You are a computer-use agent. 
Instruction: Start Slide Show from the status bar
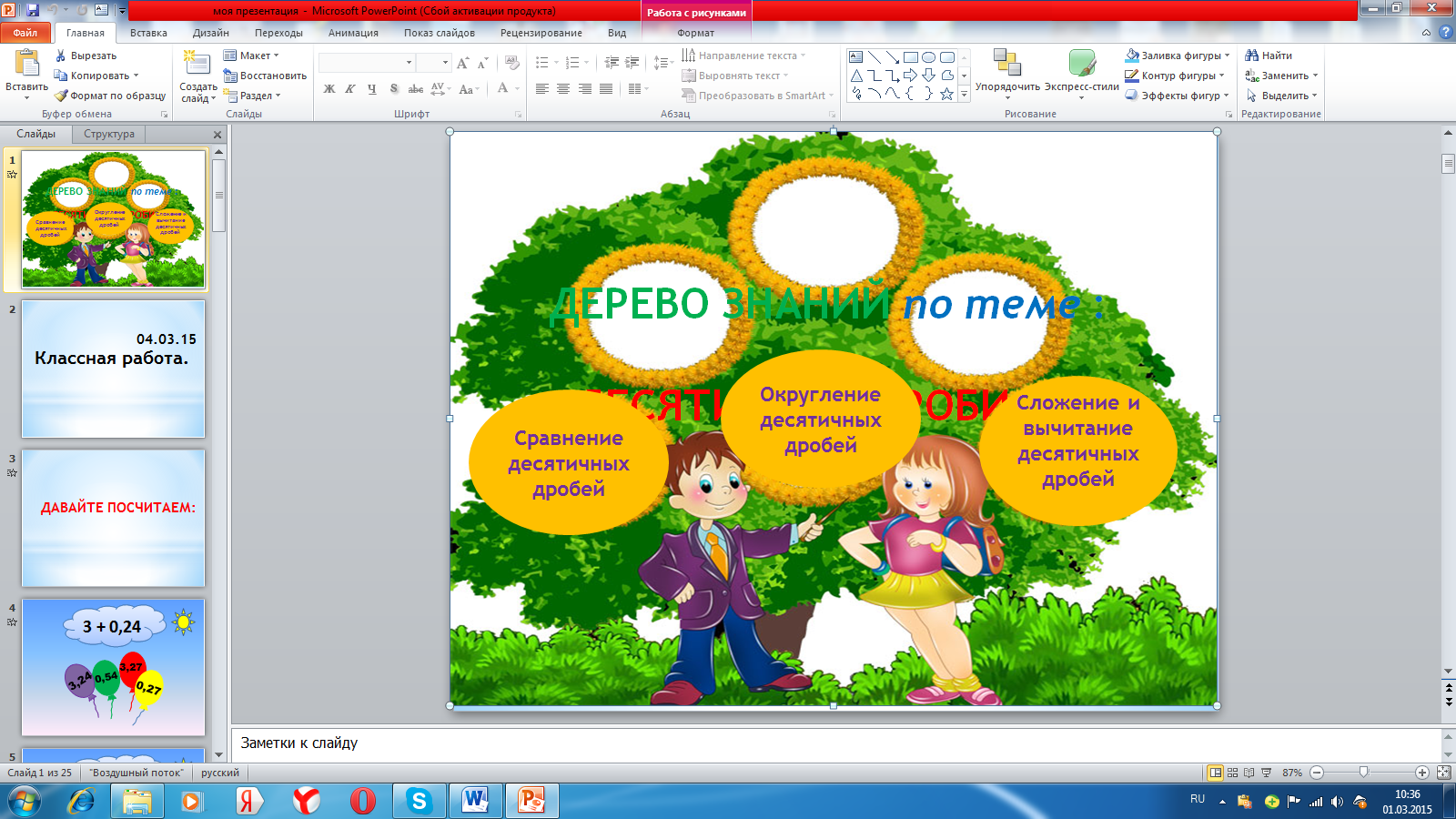[1266, 773]
